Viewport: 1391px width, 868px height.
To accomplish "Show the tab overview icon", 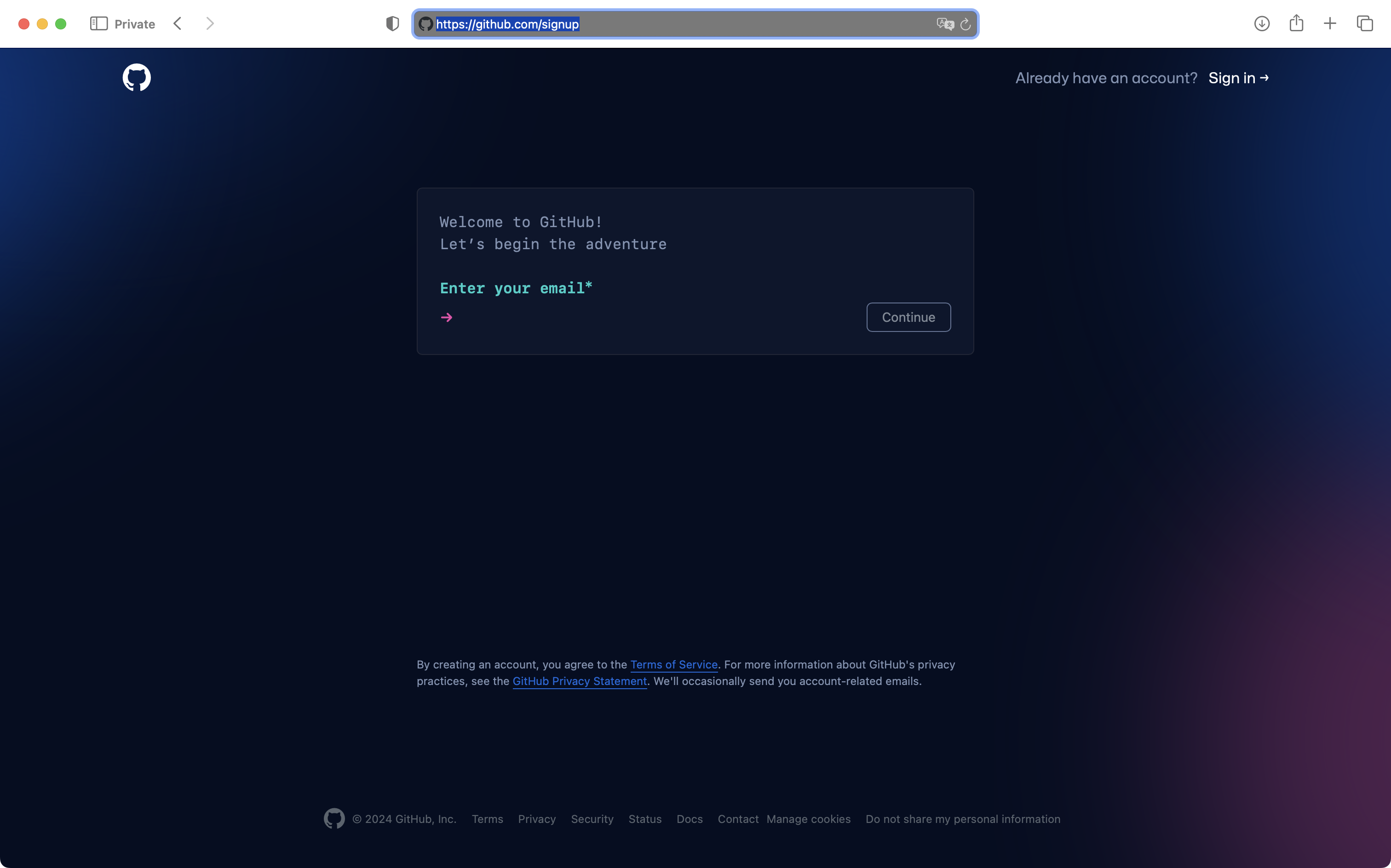I will click(x=1365, y=23).
